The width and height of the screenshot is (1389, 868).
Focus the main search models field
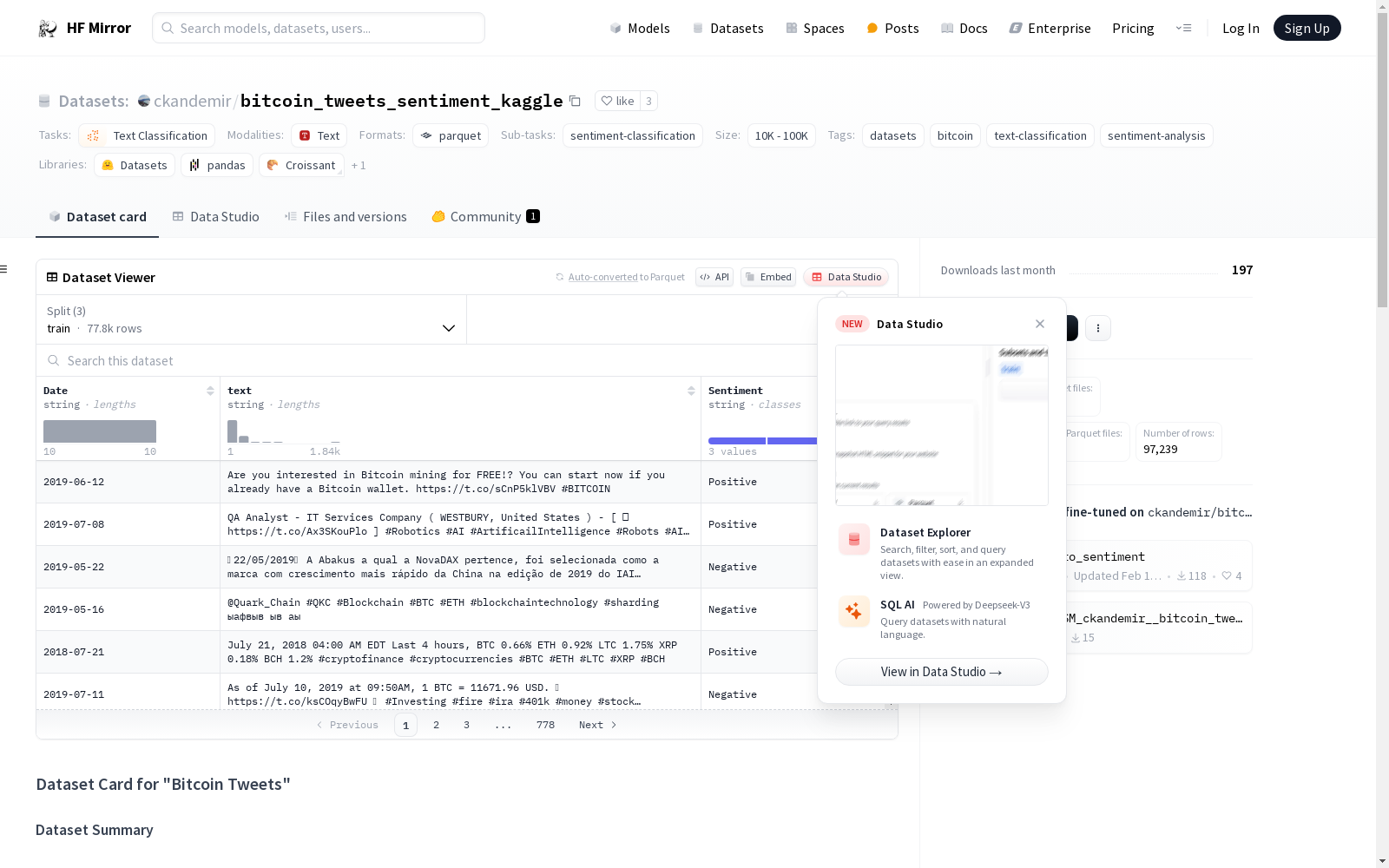pyautogui.click(x=319, y=28)
